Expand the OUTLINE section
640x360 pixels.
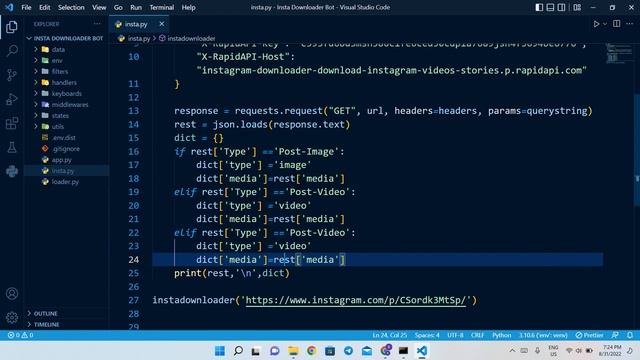click(67, 313)
